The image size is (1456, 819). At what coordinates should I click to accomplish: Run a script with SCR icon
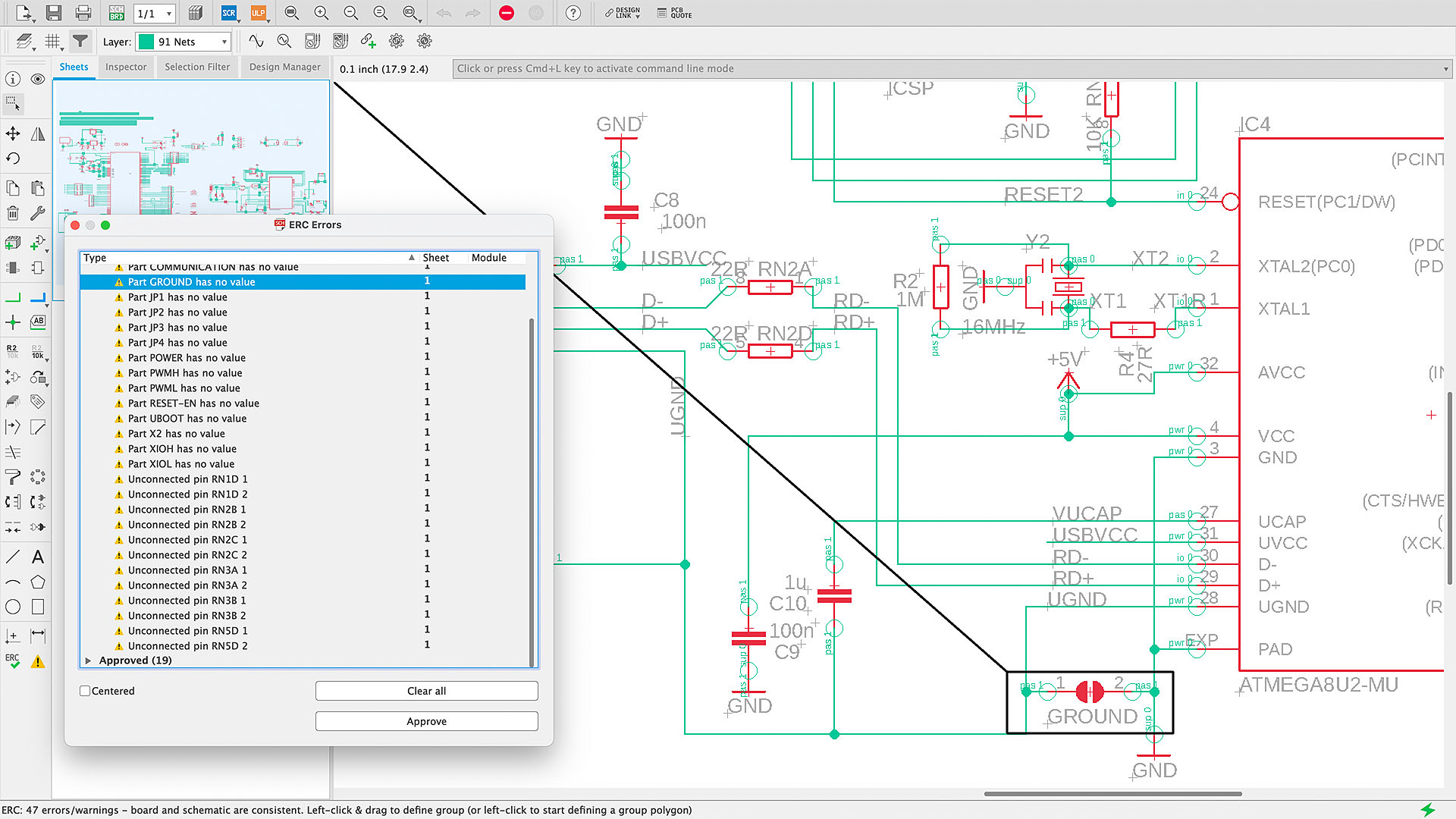[229, 13]
